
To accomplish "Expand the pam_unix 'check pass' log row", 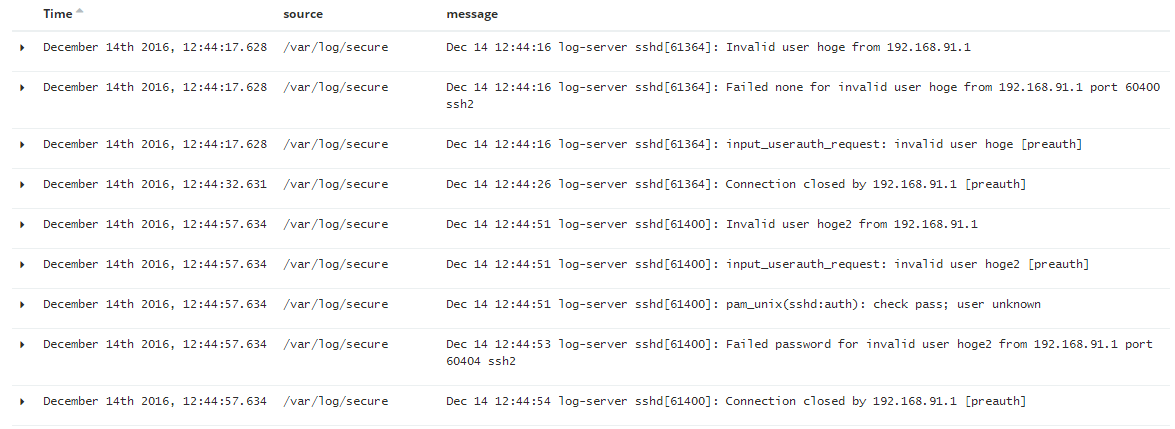I will pyautogui.click(x=23, y=304).
